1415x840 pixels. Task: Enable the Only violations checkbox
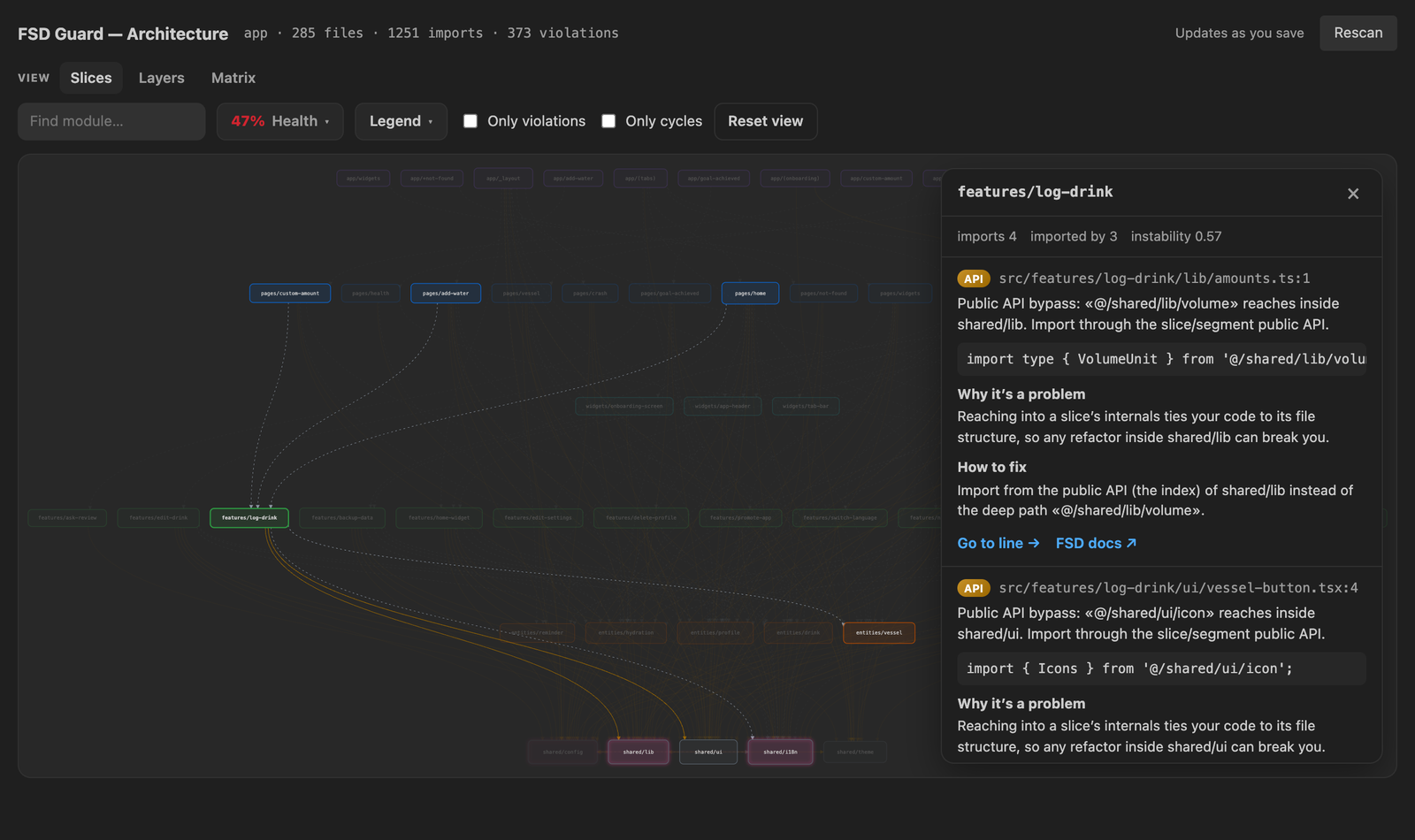(470, 121)
